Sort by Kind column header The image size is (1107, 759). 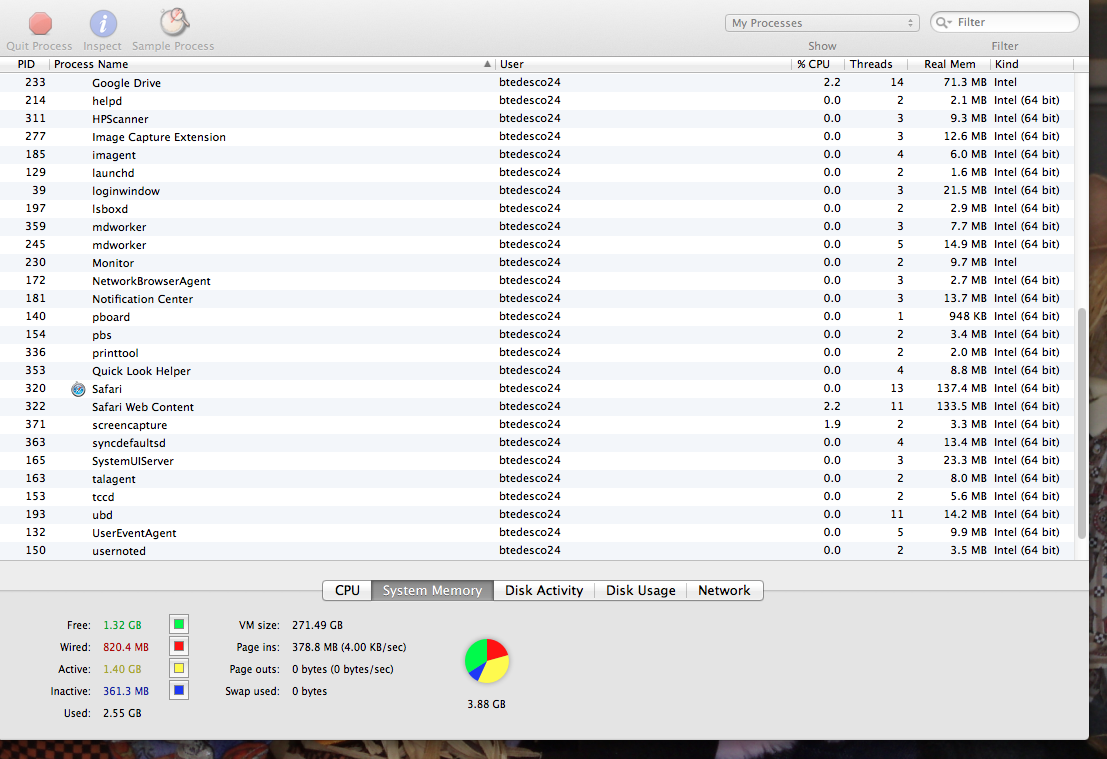pos(1031,64)
